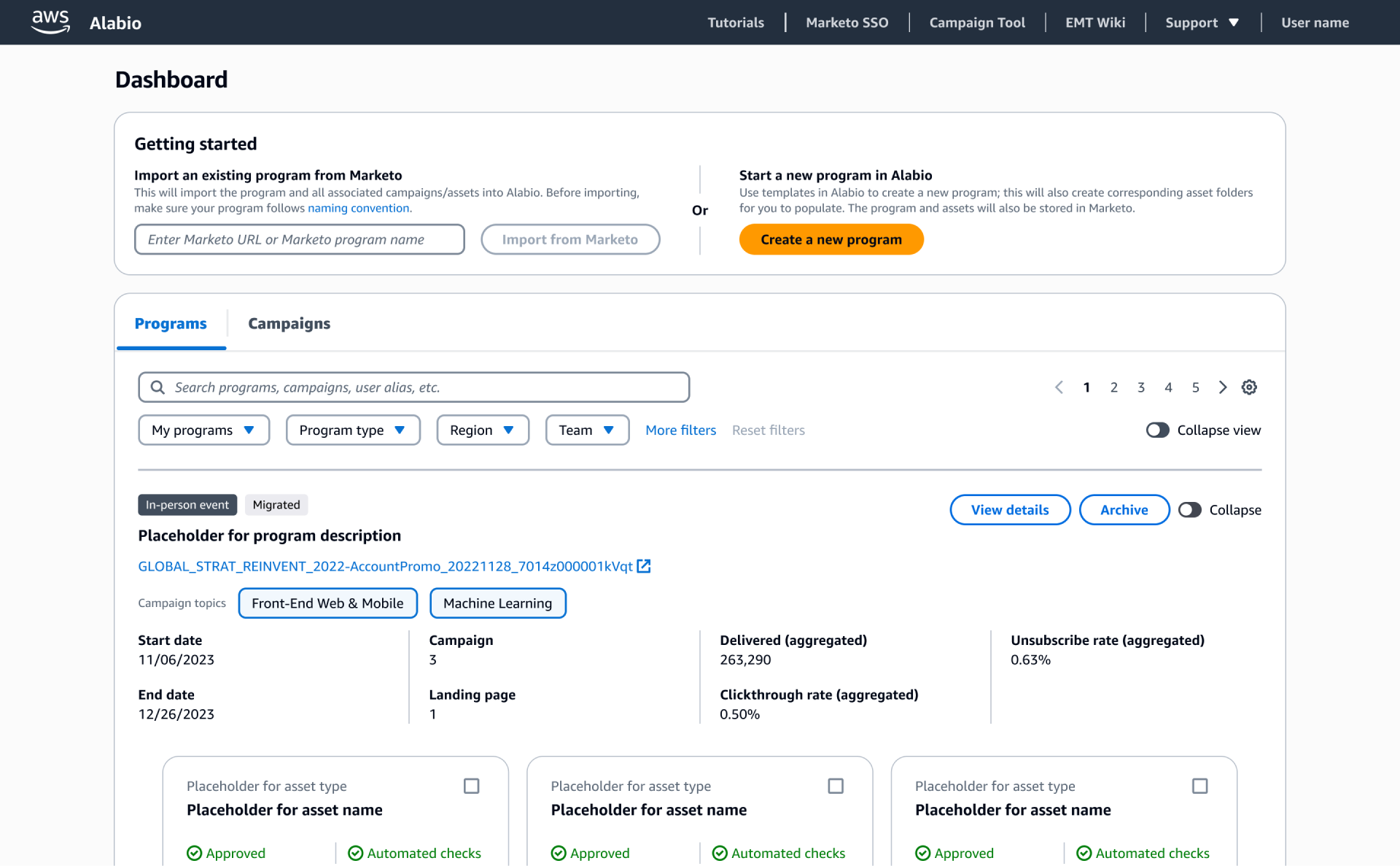Viewport: 1400px width, 866px height.
Task: Expand the My programs dropdown
Action: [x=203, y=430]
